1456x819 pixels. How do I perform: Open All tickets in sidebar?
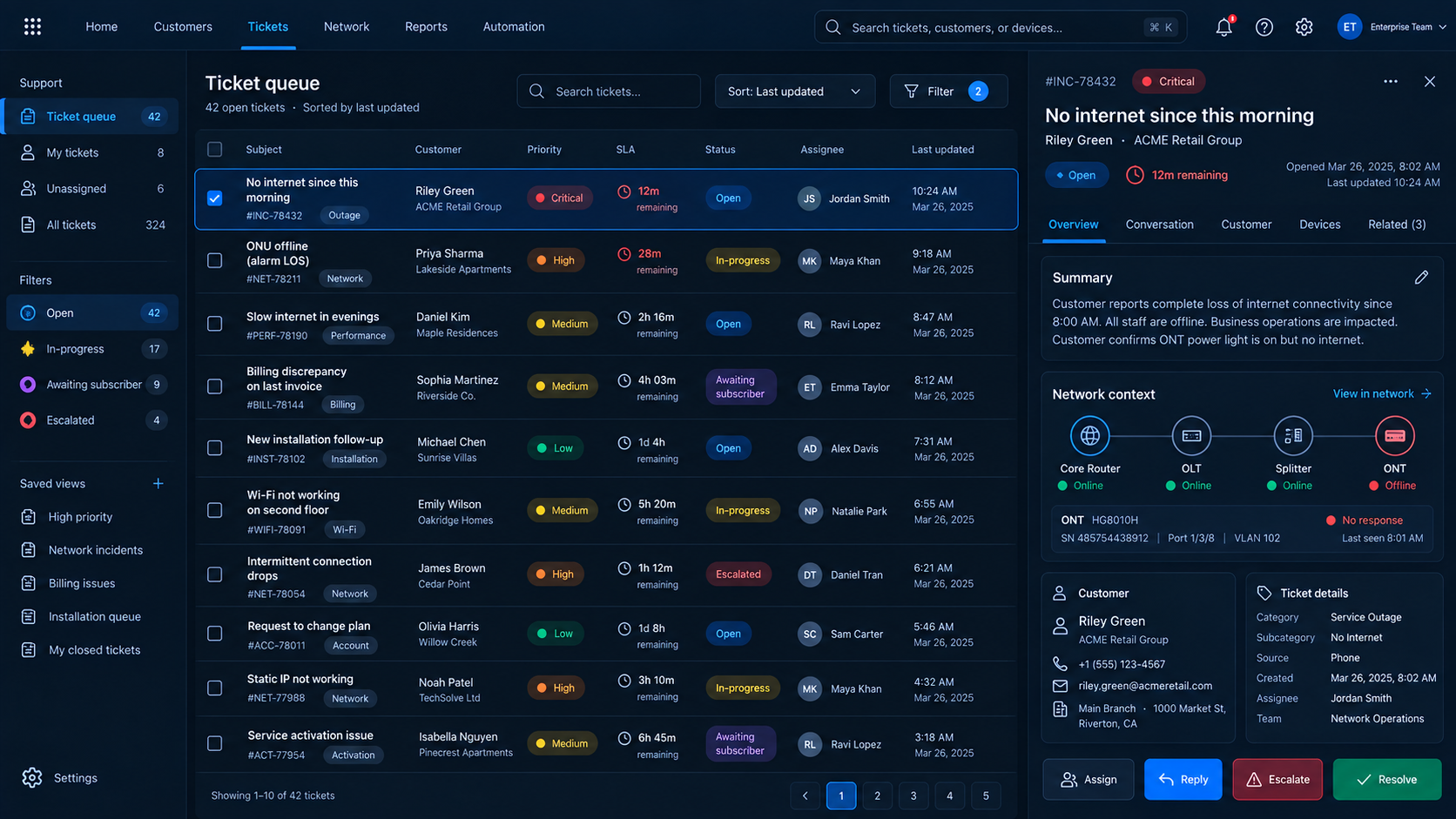pos(91,225)
